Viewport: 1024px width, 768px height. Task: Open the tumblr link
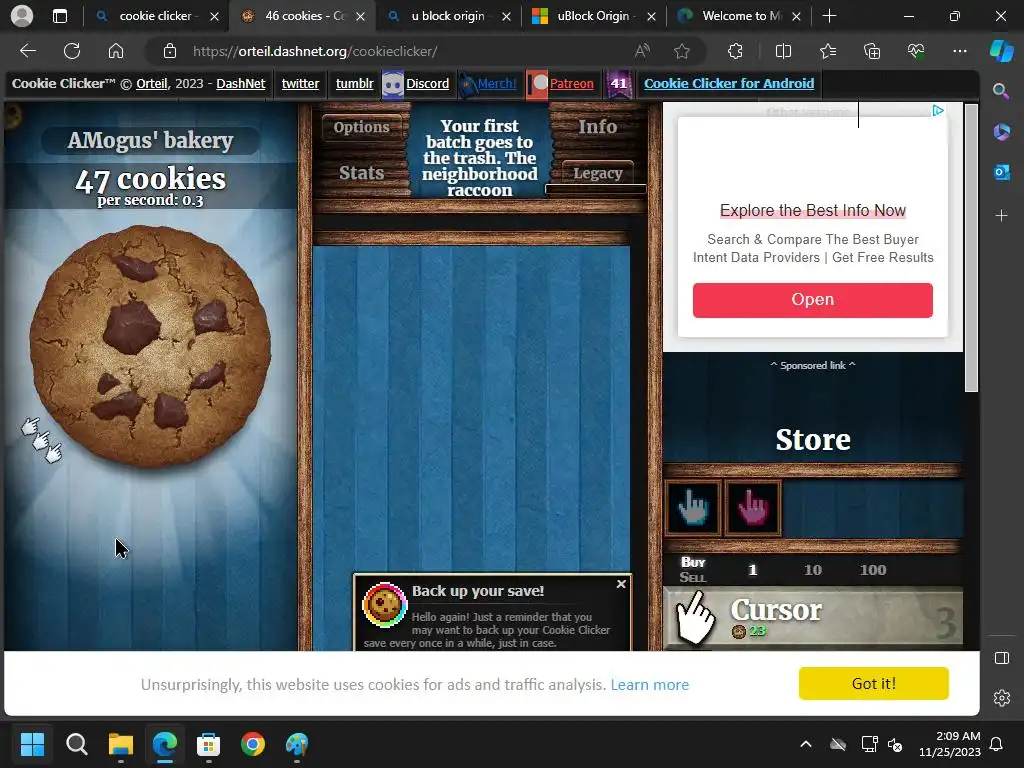click(x=355, y=84)
